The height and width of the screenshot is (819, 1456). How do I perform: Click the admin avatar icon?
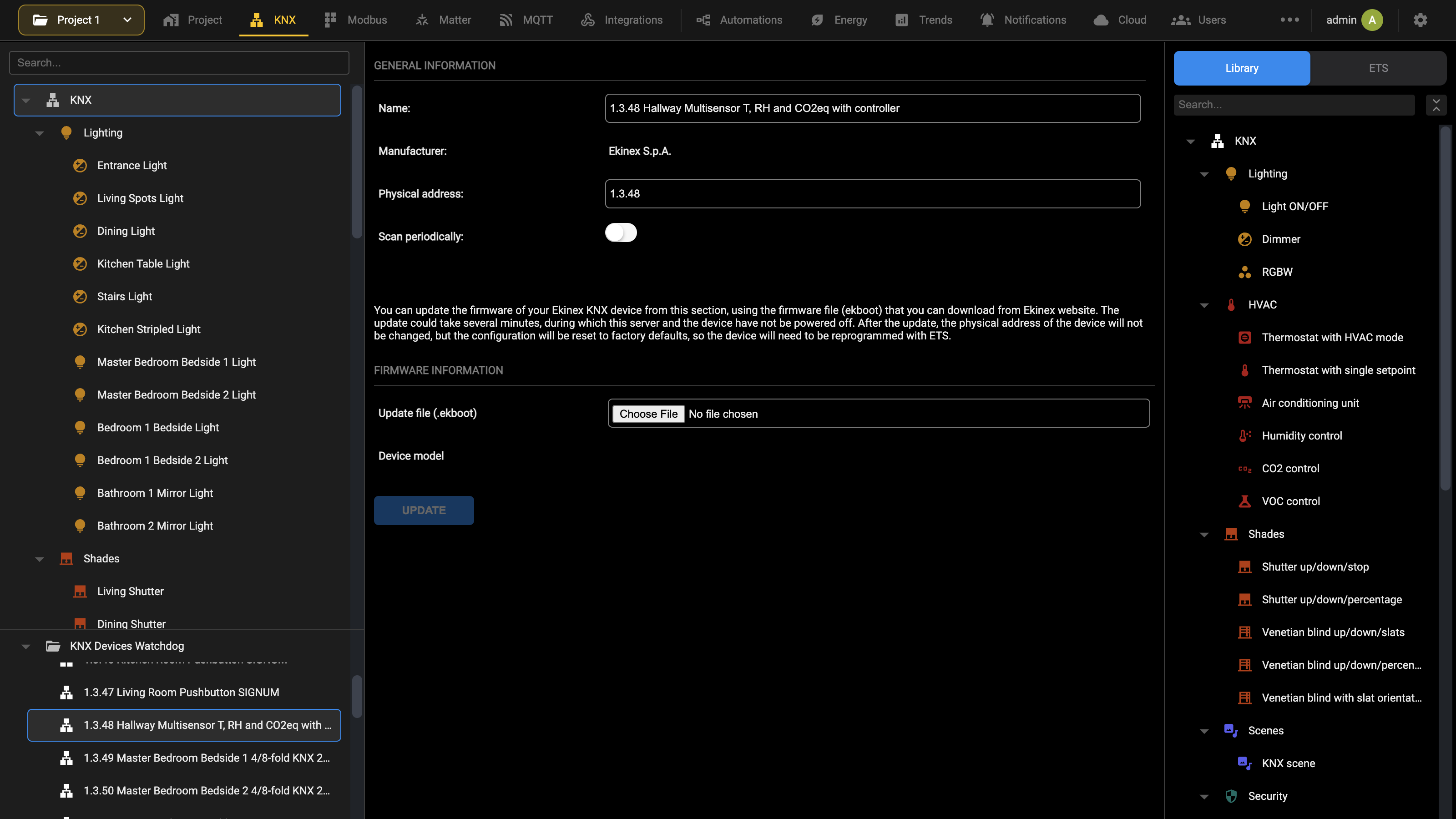pos(1372,20)
